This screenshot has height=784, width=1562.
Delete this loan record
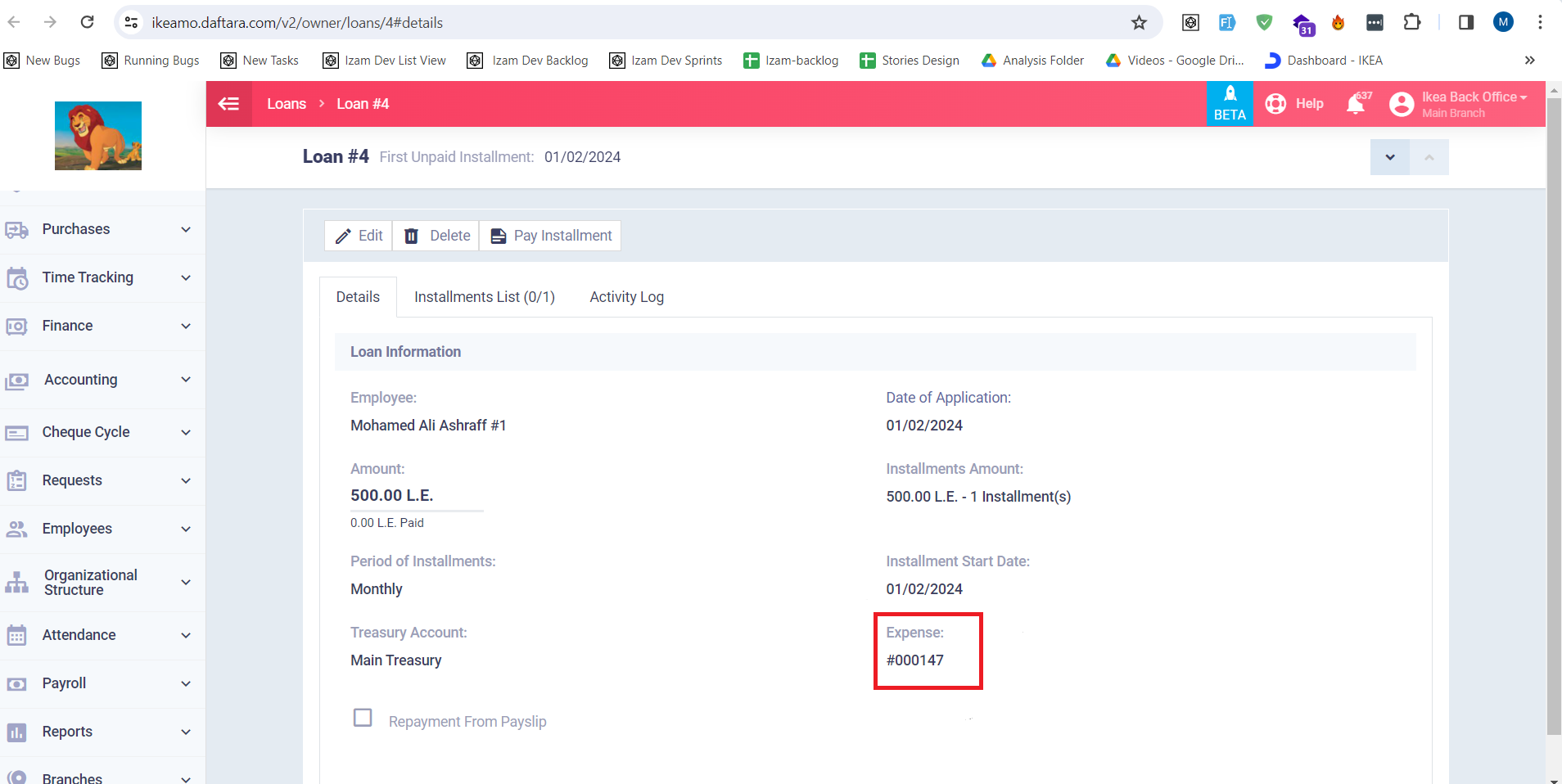436,236
